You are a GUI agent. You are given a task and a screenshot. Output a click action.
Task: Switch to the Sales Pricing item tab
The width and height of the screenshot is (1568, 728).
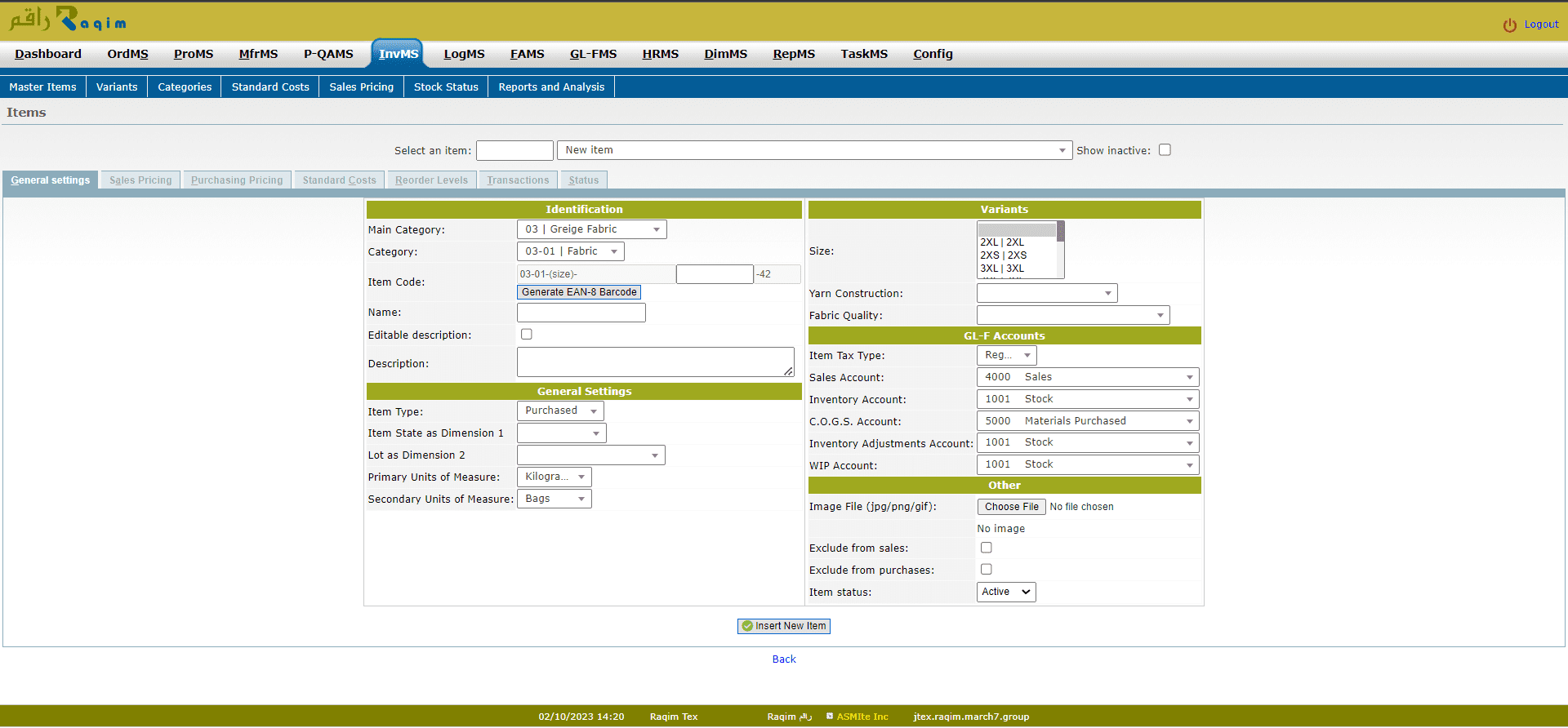[x=140, y=180]
